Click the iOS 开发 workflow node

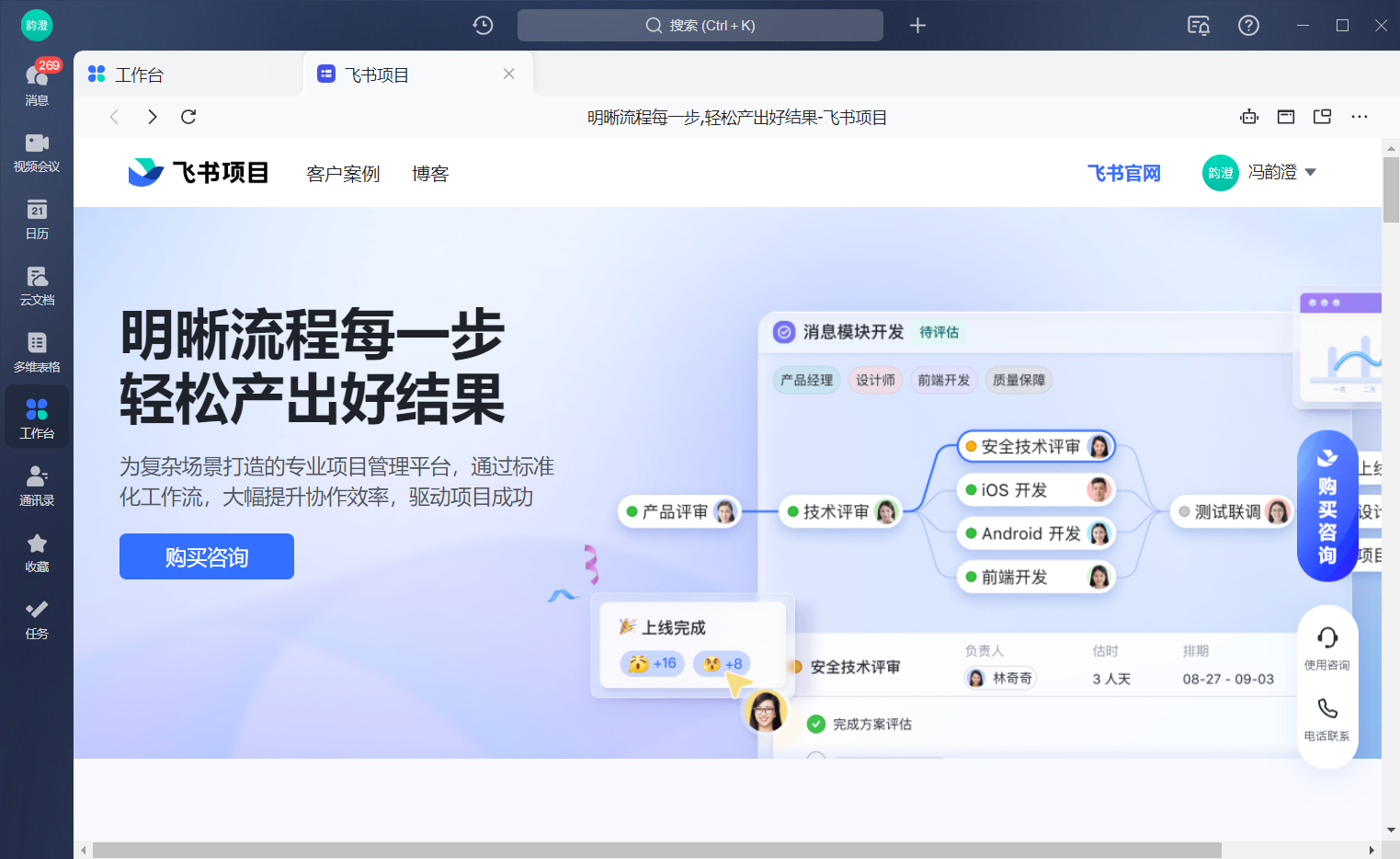(x=1036, y=489)
